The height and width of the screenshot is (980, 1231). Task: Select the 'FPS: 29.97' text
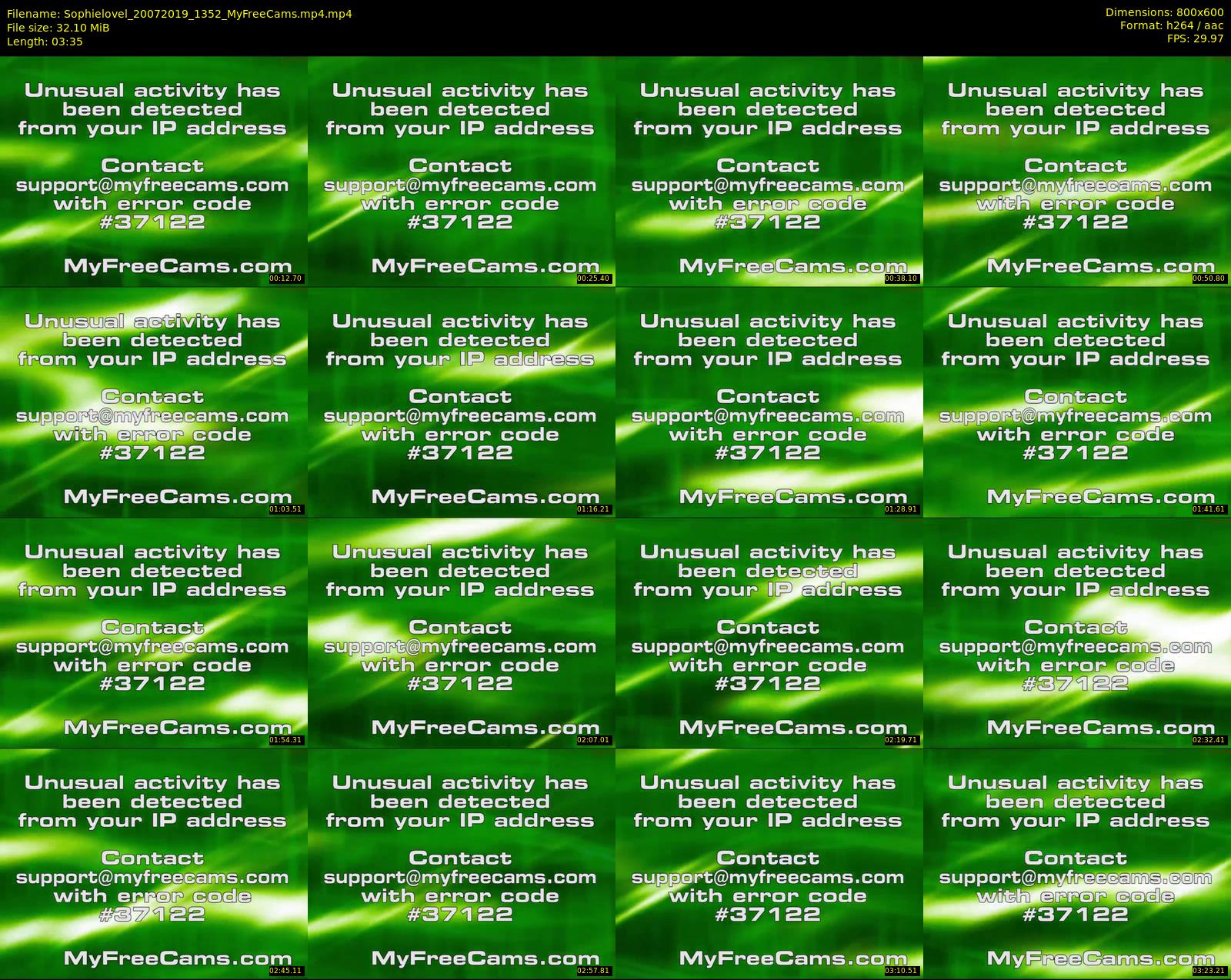(1195, 38)
